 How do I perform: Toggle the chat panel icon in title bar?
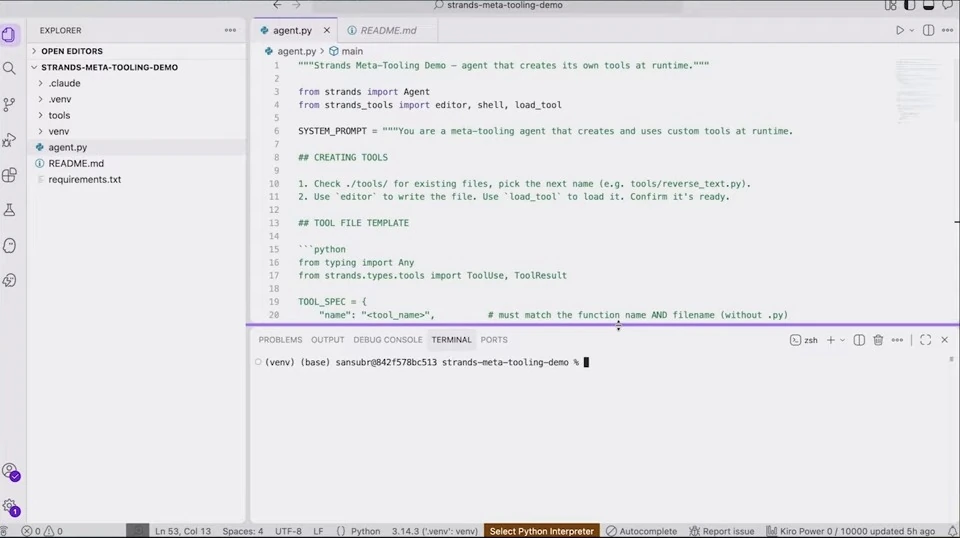click(948, 6)
